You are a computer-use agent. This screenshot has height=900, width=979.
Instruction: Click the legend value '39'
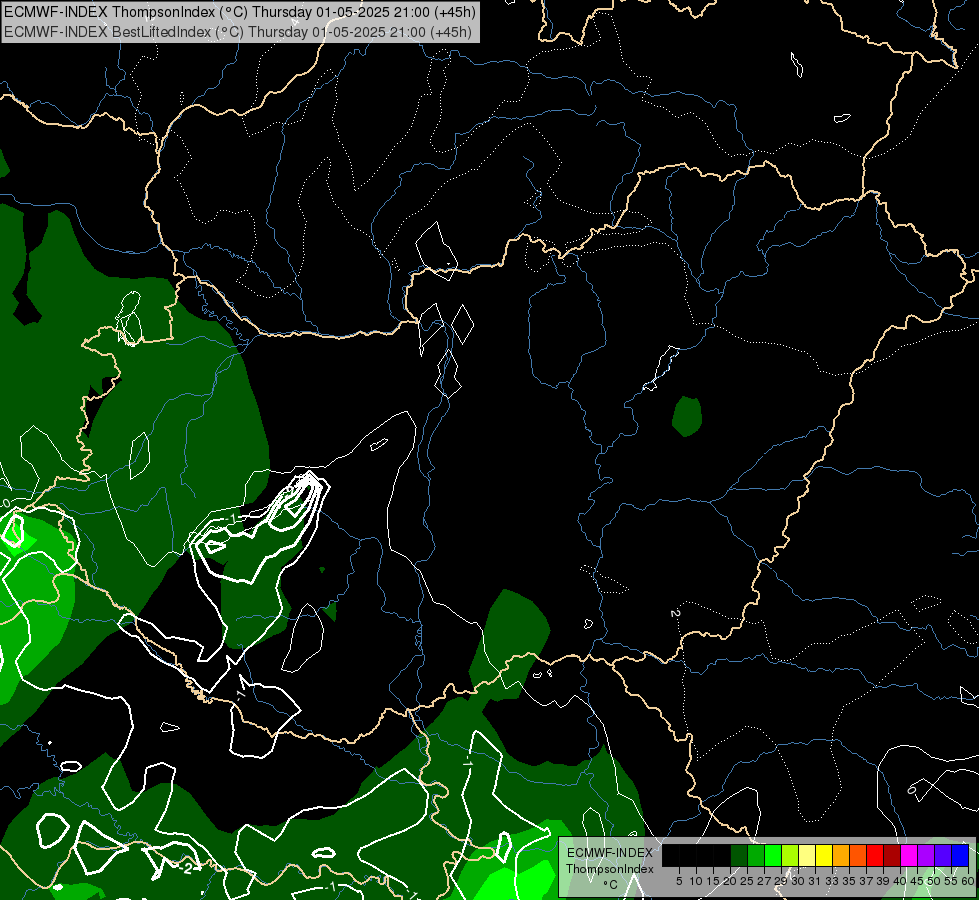(x=883, y=881)
